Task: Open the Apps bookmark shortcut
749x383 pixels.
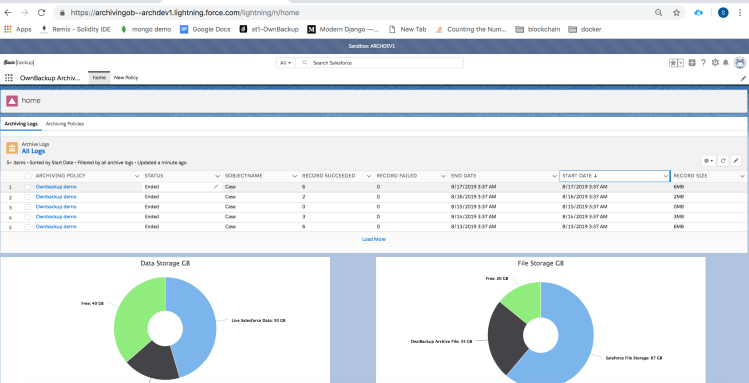Action: (18, 29)
